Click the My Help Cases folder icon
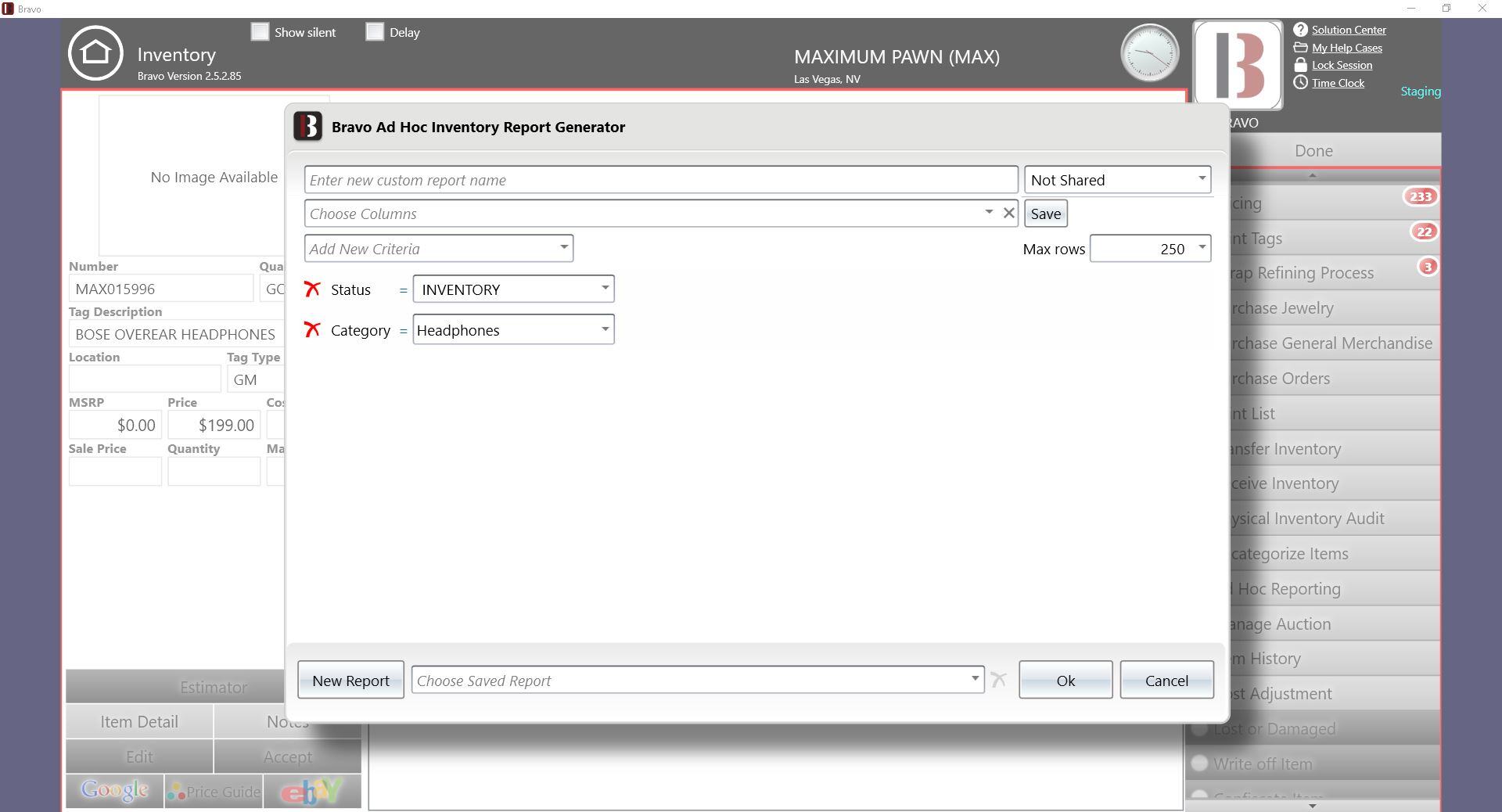1502x812 pixels. coord(1300,48)
